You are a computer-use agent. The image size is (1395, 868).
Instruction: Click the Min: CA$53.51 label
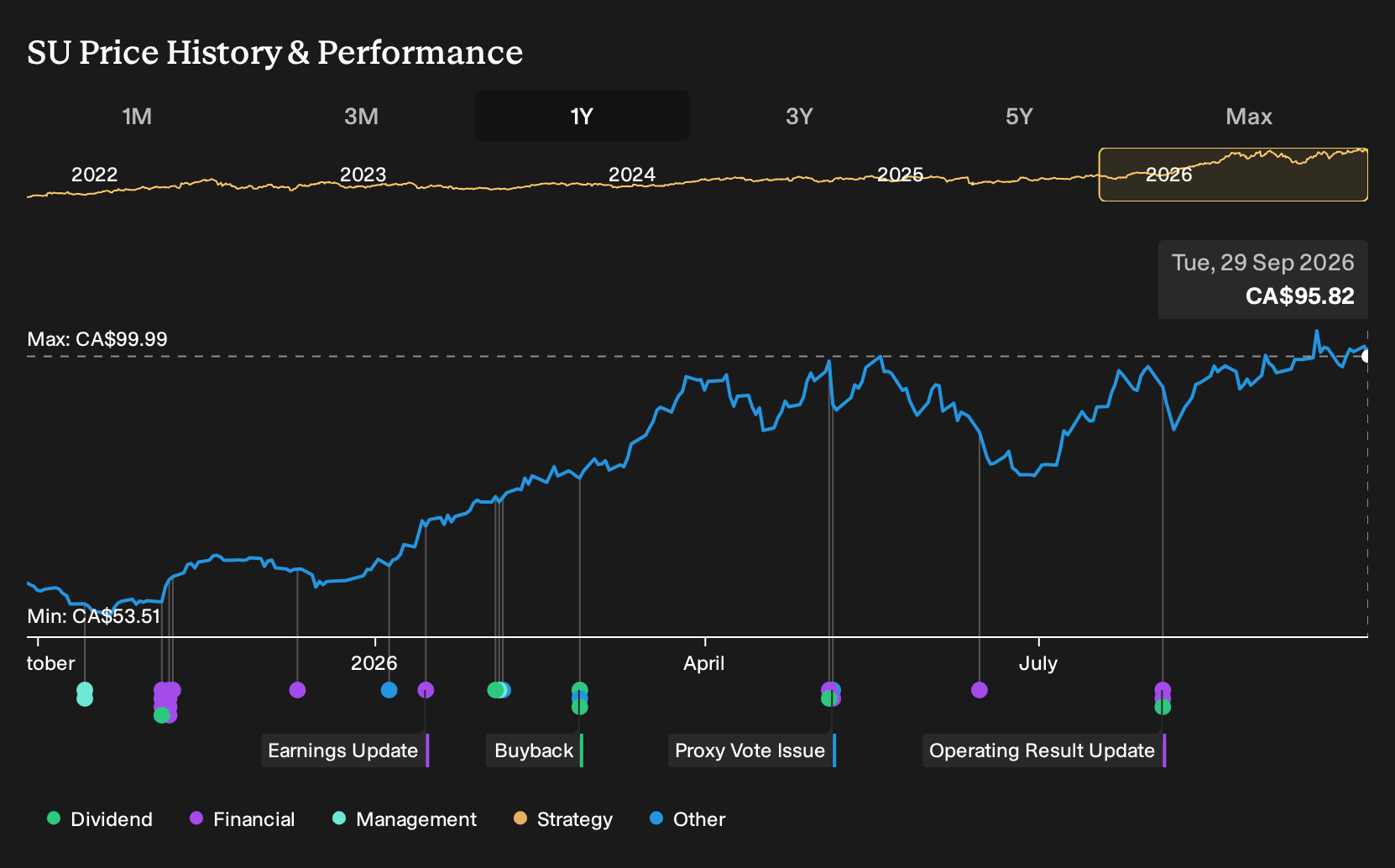[x=94, y=616]
